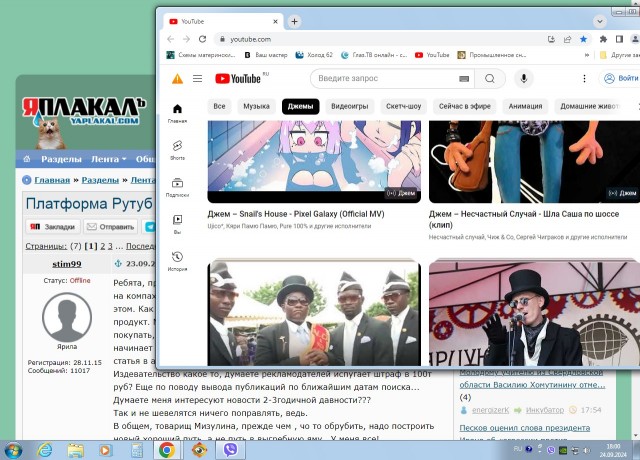This screenshot has width=640, height=460.
Task: Open 'Холод 62' bookmark
Action: click(x=314, y=55)
